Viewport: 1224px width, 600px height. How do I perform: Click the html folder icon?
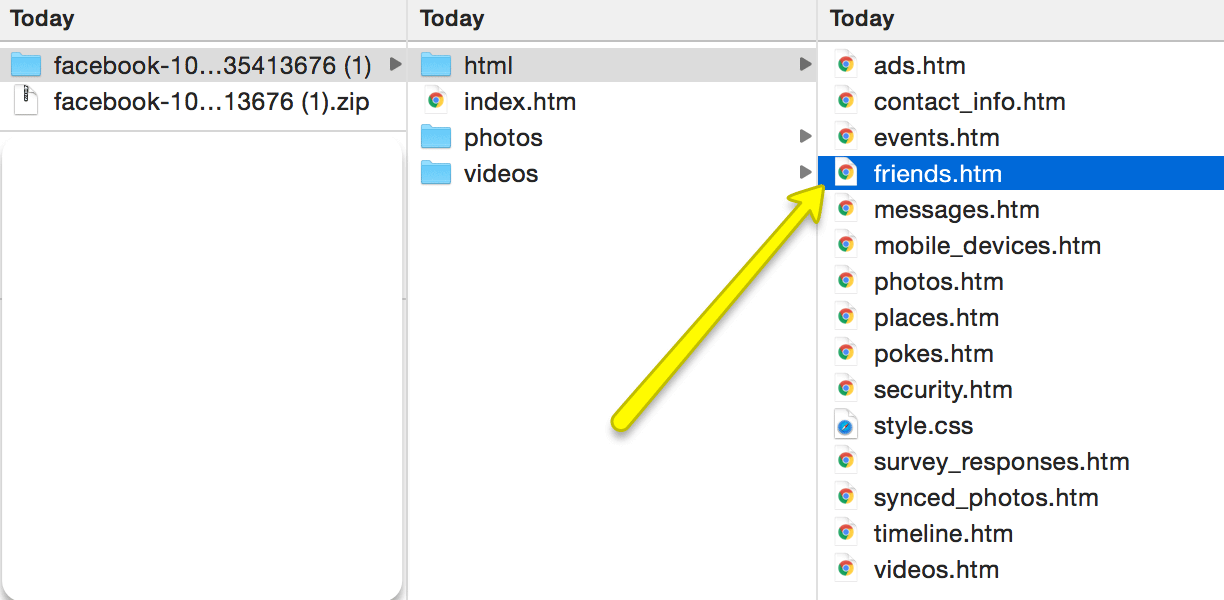(x=436, y=66)
